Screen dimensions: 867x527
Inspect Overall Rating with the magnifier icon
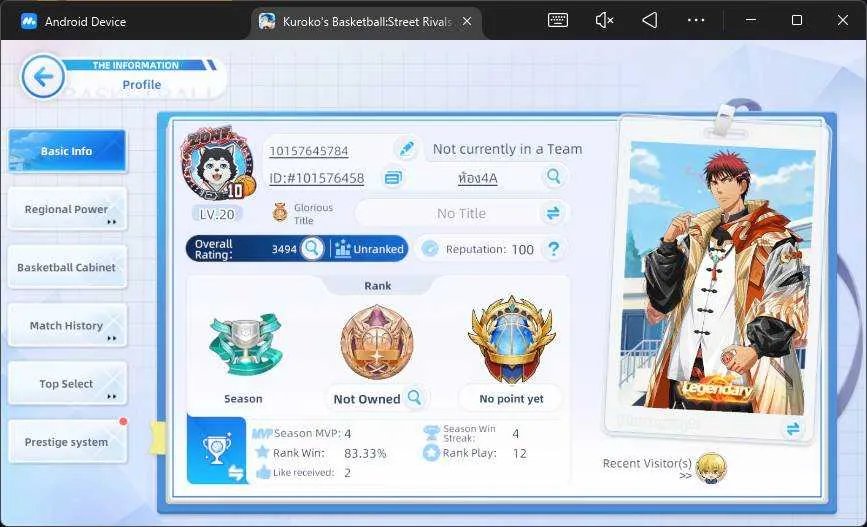click(312, 249)
